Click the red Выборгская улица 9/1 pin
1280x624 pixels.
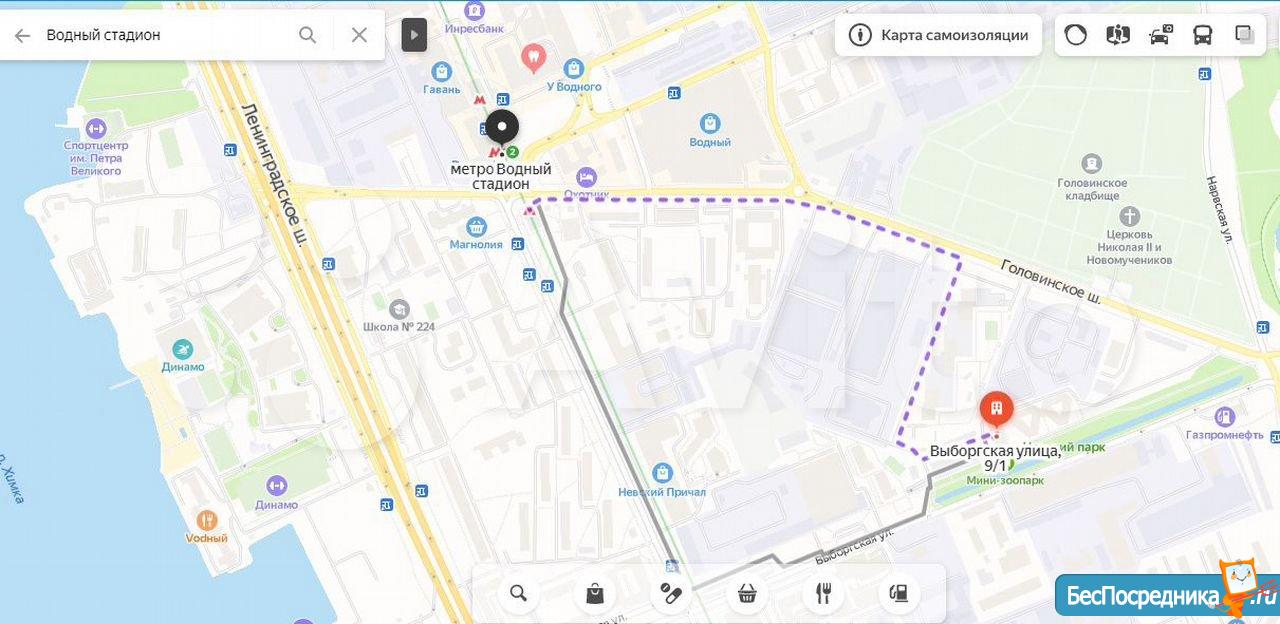[996, 410]
